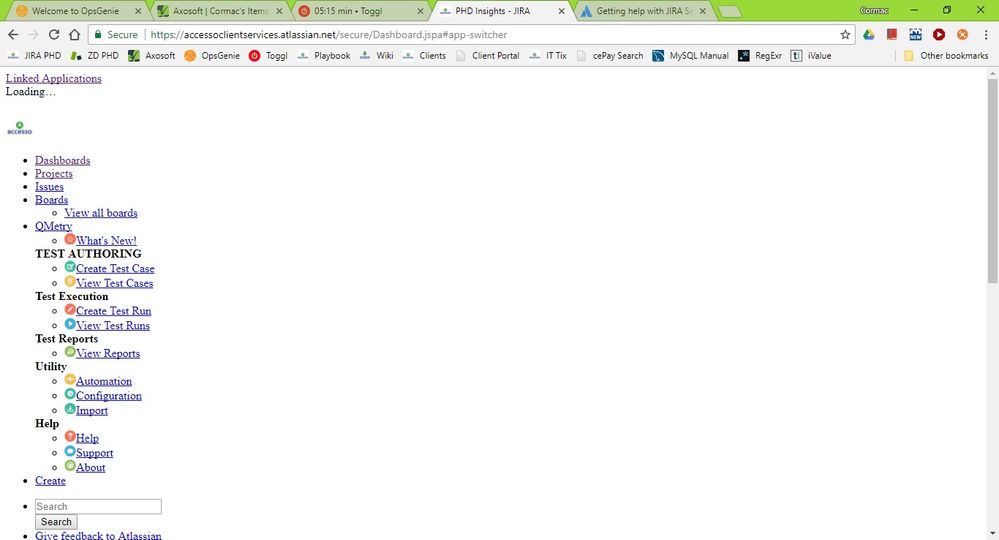Open the browser home page

tap(75, 34)
